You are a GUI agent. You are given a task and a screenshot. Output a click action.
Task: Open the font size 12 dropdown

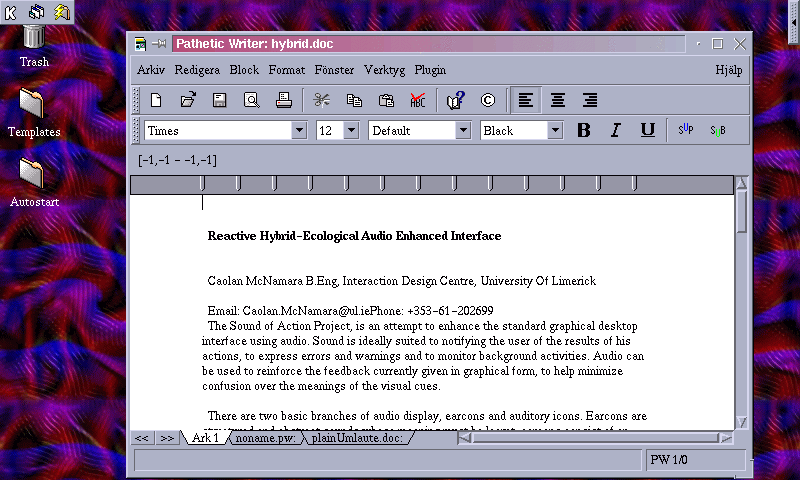point(351,131)
